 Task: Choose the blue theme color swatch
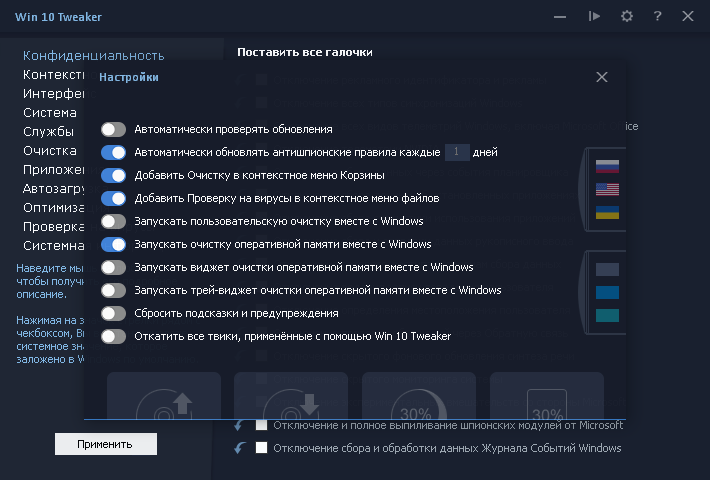pos(607,293)
